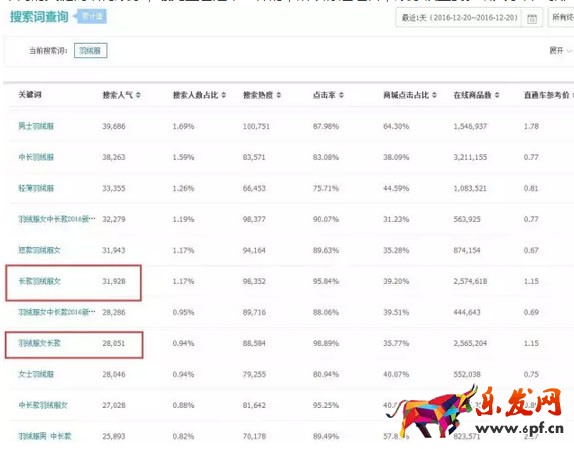Image resolution: width=574 pixels, height=449 pixels.
Task: Select the 90.07% click rate value
Action: pyautogui.click(x=326, y=219)
